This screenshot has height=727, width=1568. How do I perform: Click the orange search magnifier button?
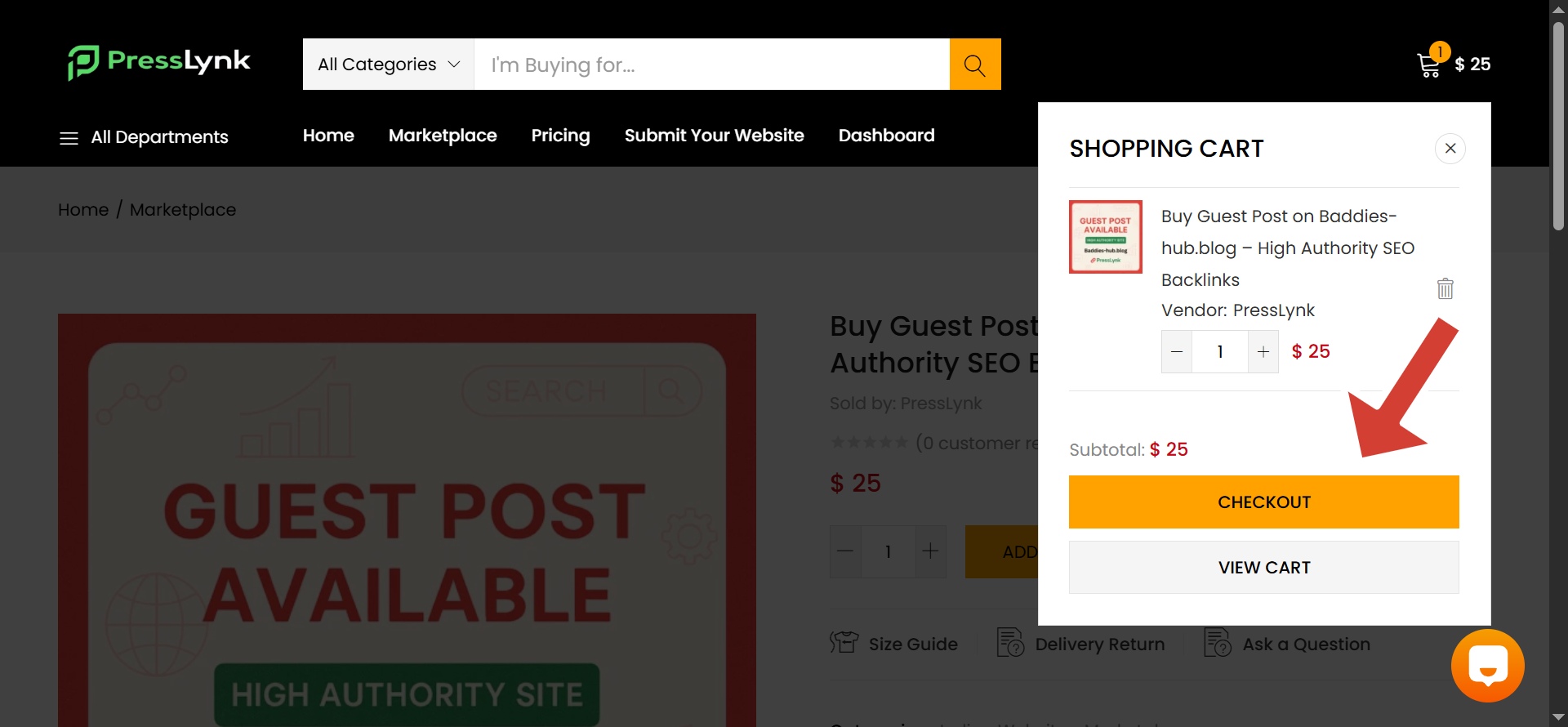(975, 64)
